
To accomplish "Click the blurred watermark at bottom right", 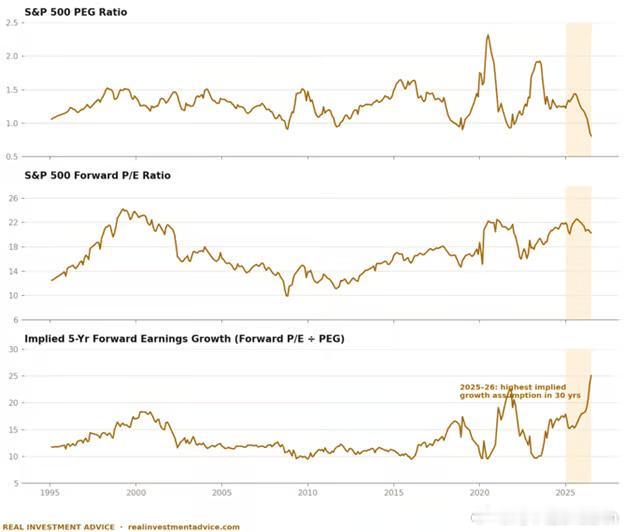I will [x=544, y=518].
